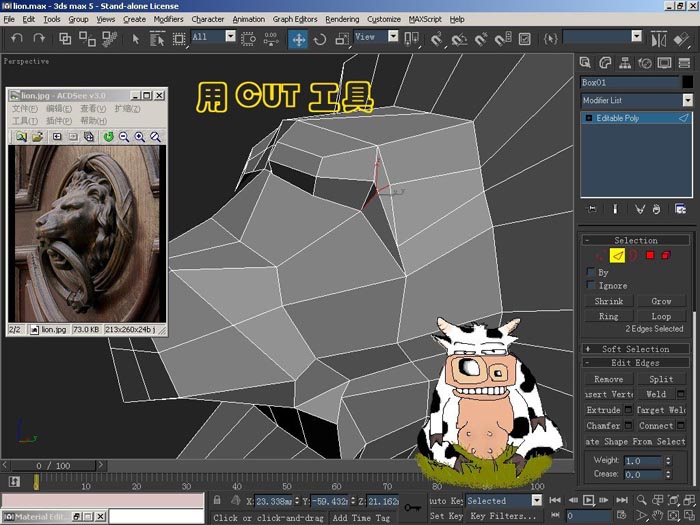700x525 pixels.
Task: Select Edge sub-object level icon
Action: tap(617, 255)
